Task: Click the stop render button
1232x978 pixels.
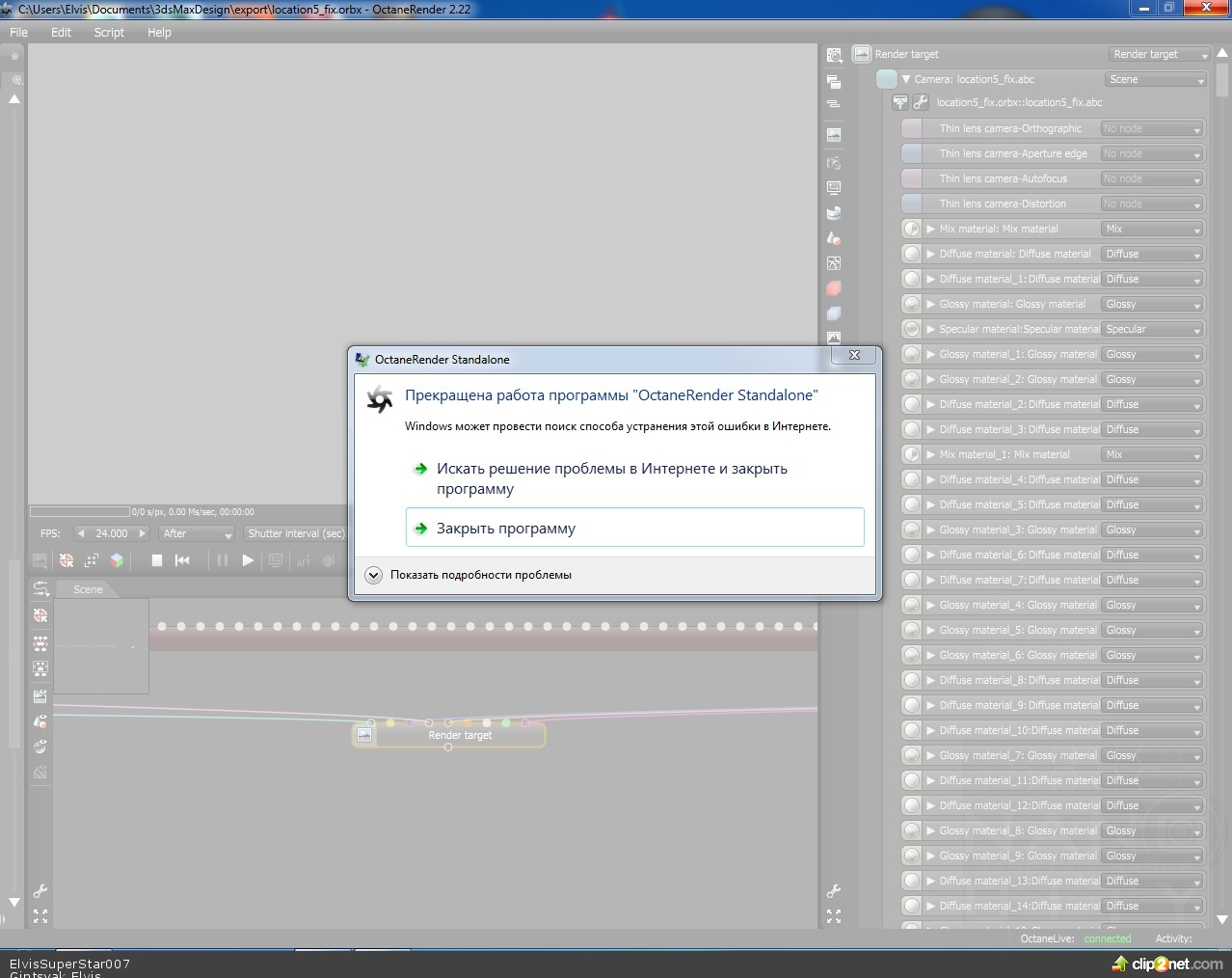Action: [x=156, y=560]
